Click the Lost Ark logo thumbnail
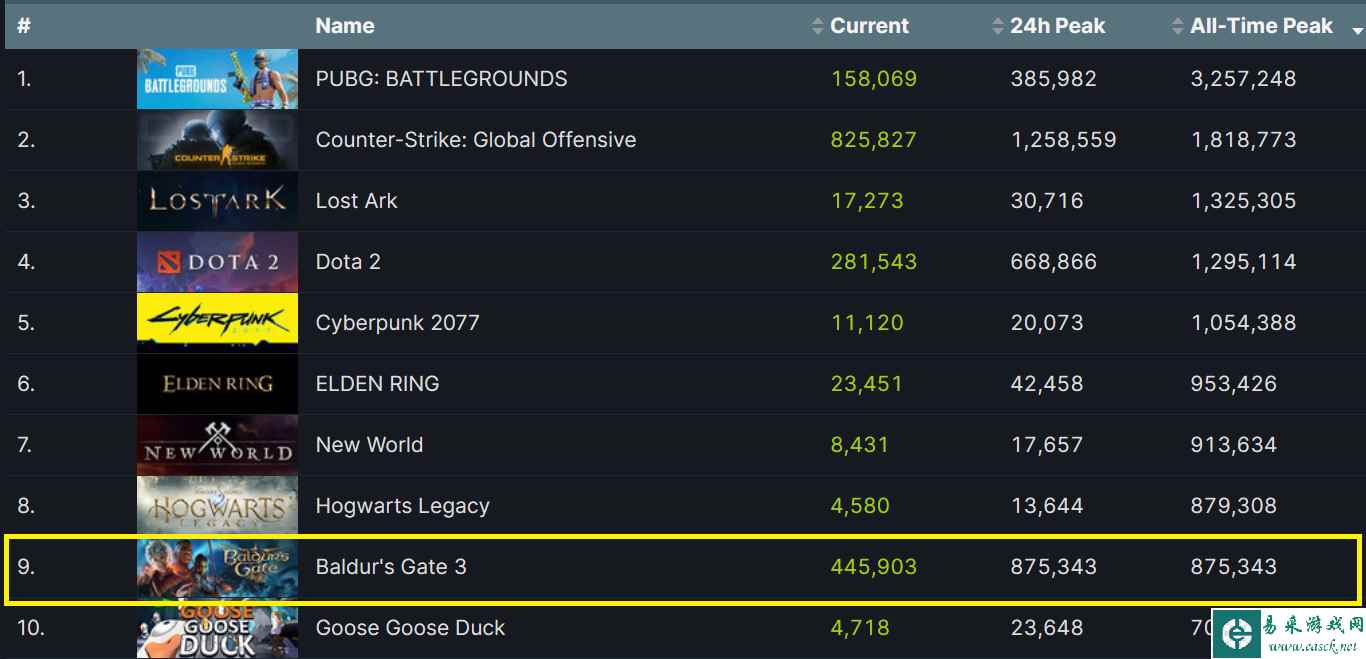 (x=217, y=201)
